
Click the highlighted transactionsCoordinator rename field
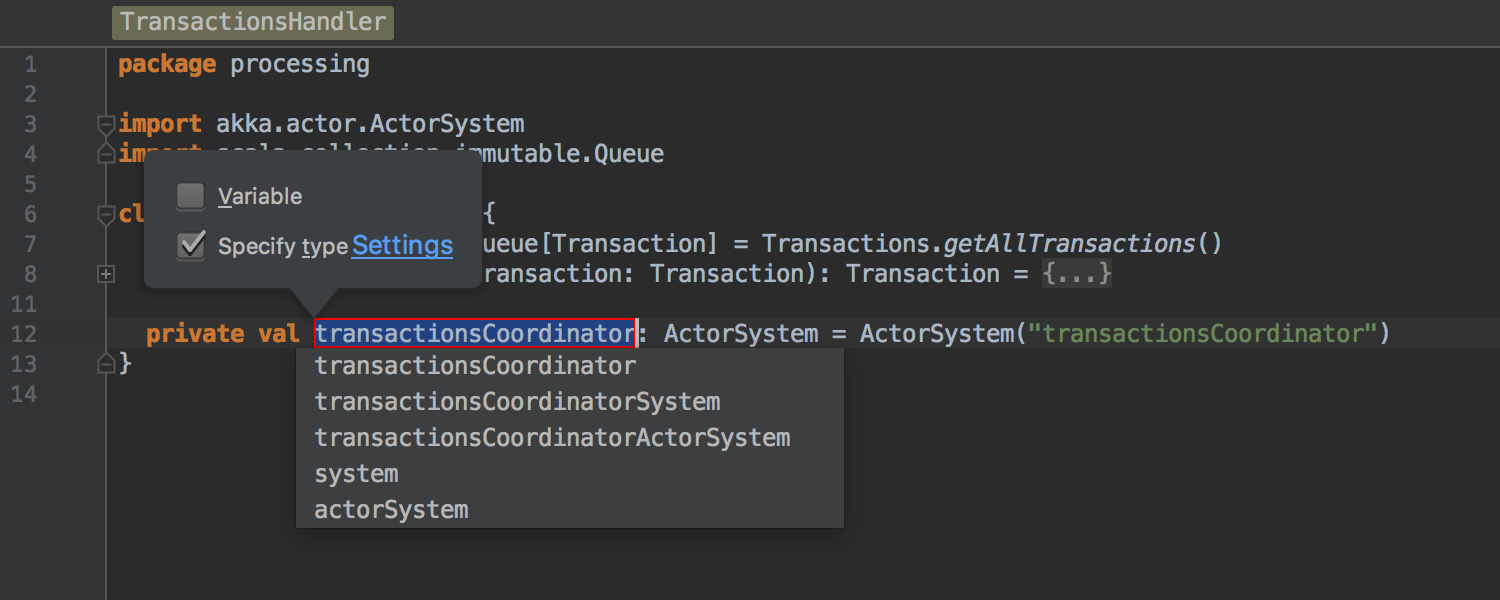[x=475, y=333]
